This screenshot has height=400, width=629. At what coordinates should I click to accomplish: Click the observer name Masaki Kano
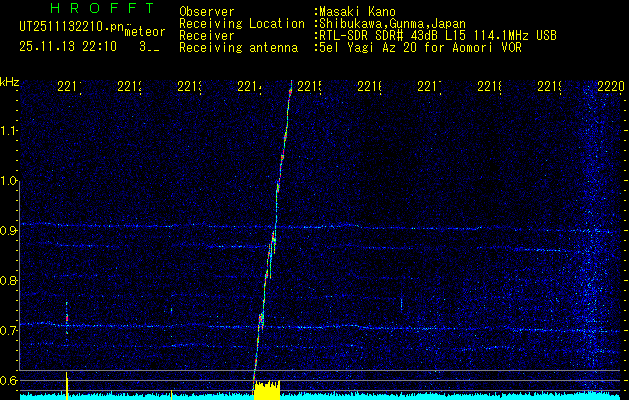[357, 12]
